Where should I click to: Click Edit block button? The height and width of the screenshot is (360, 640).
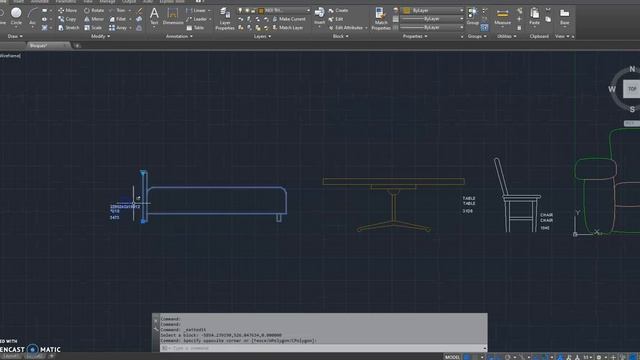[336, 19]
